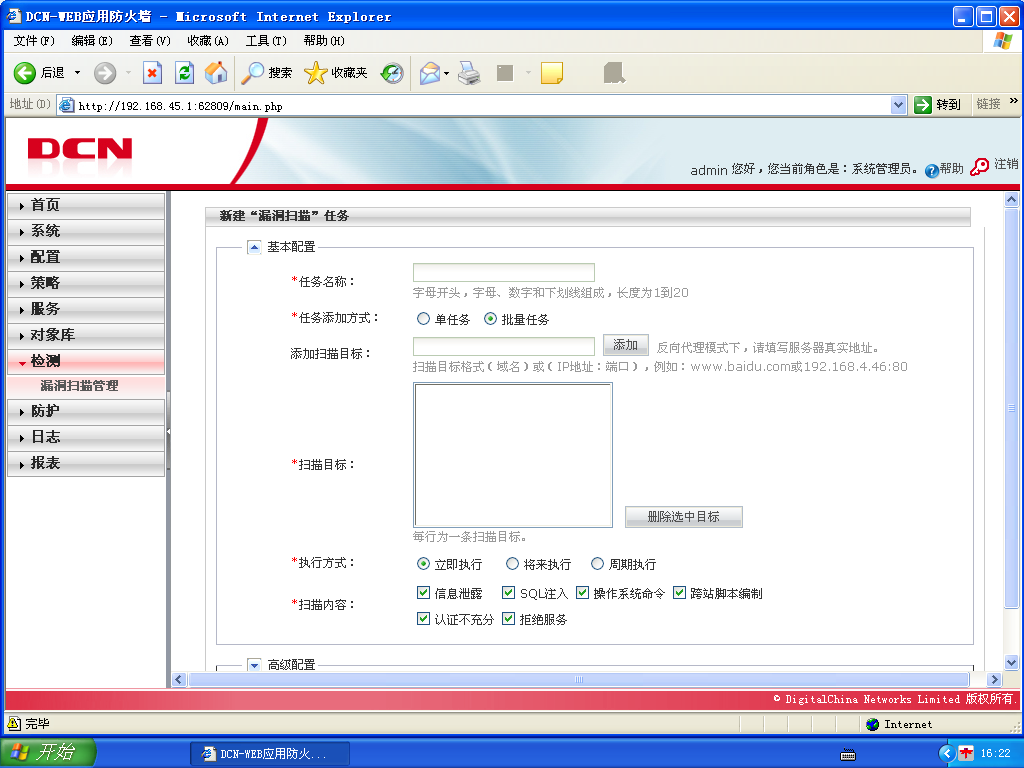Click the vertical scrollbar down arrow
The height and width of the screenshot is (768, 1024).
click(1012, 663)
